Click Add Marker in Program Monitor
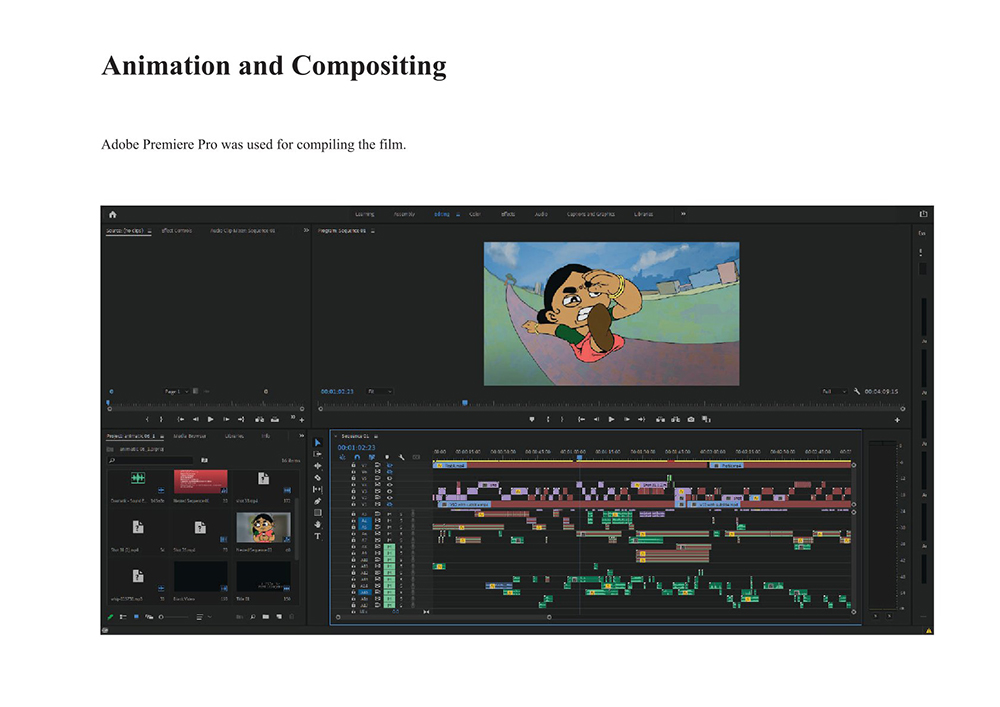 [532, 419]
